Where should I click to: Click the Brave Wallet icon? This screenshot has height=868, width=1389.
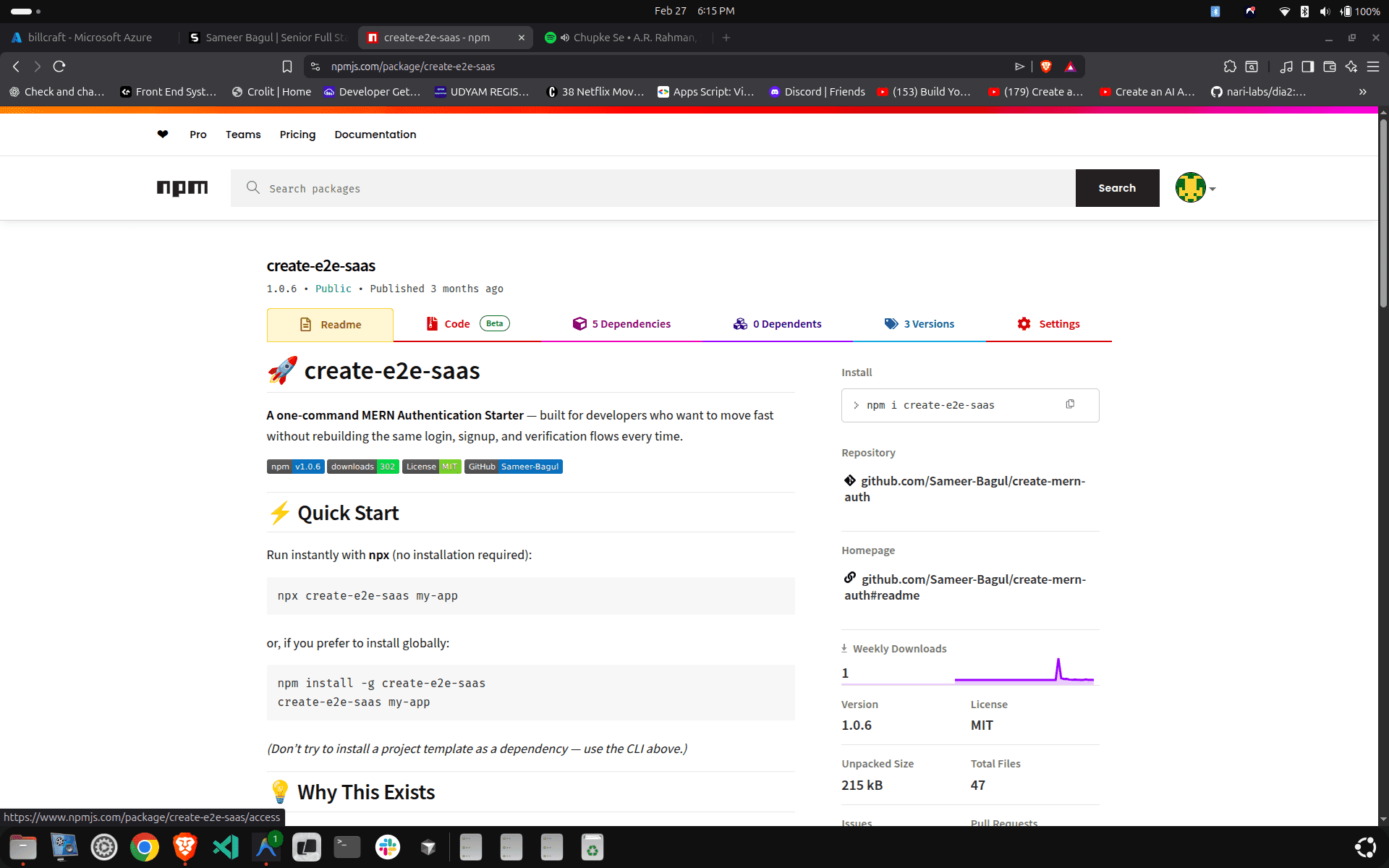(x=1330, y=66)
